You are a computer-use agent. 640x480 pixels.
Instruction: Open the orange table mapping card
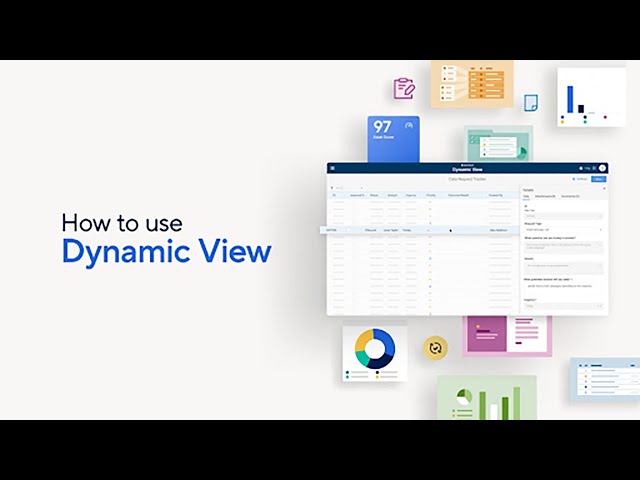coord(472,84)
